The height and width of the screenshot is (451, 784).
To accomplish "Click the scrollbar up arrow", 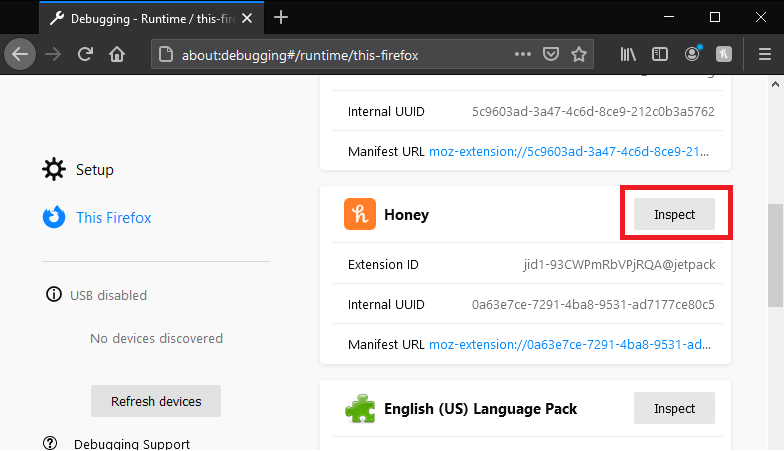I will tap(776, 84).
